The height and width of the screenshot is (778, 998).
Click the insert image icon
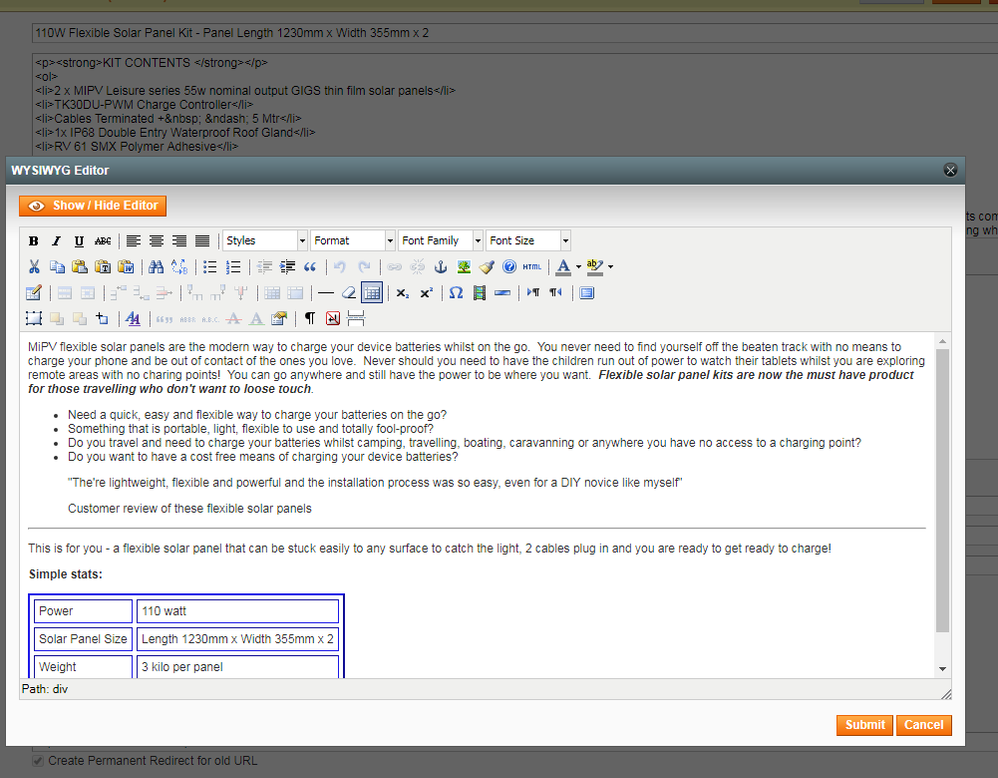click(x=464, y=267)
